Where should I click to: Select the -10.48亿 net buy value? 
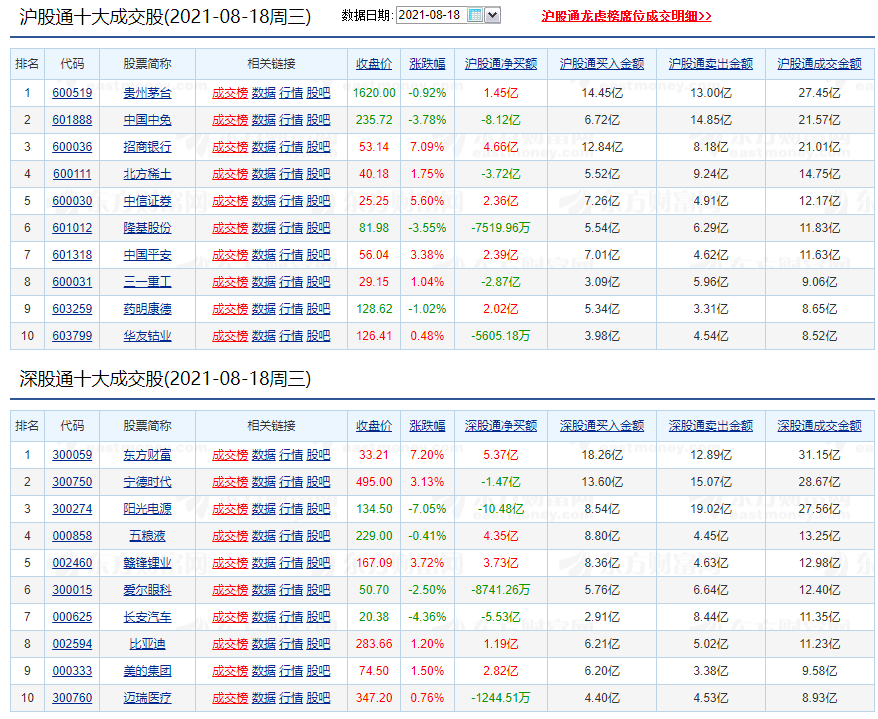[x=501, y=509]
